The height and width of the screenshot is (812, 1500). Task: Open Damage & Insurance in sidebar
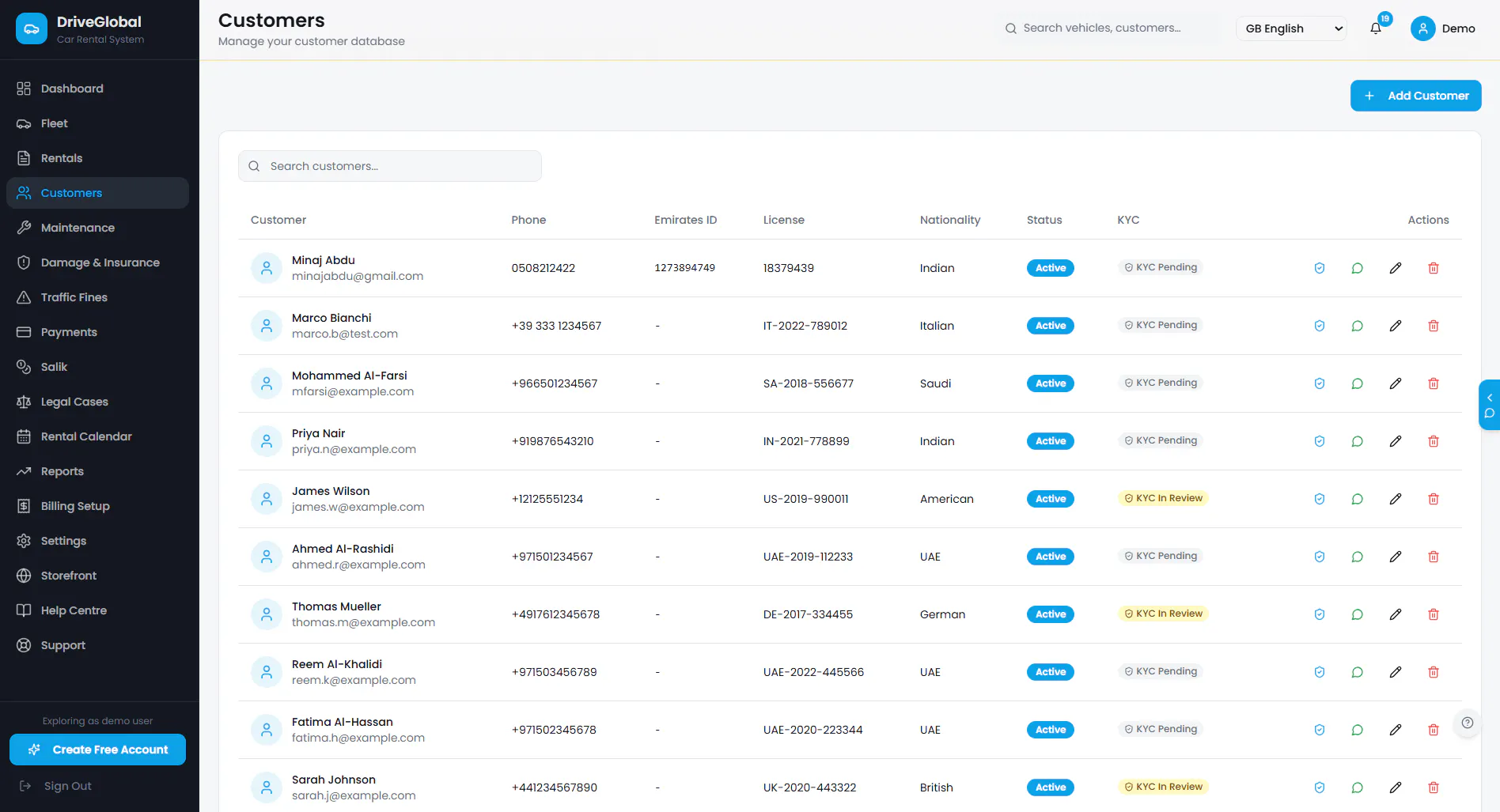[x=97, y=262]
